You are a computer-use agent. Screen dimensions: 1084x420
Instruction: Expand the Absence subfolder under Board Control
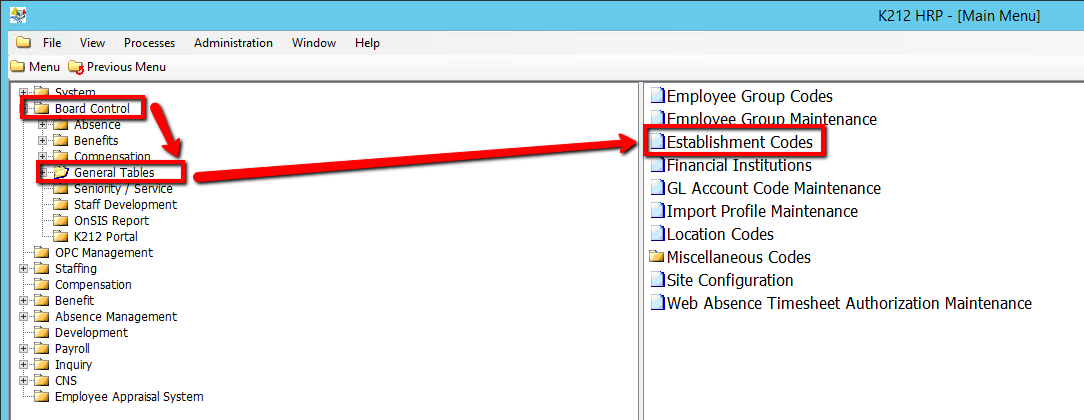pos(42,125)
